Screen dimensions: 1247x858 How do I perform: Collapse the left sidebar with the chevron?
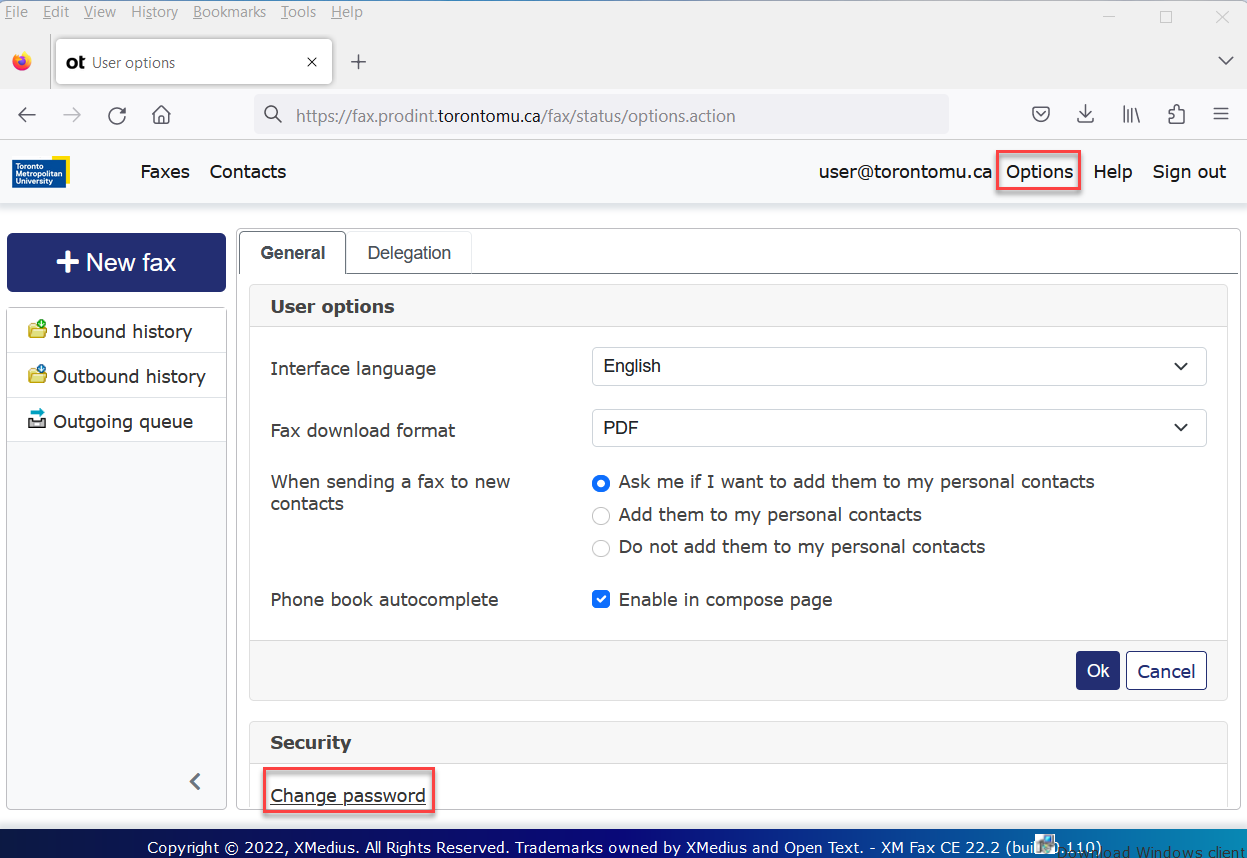coord(196,781)
